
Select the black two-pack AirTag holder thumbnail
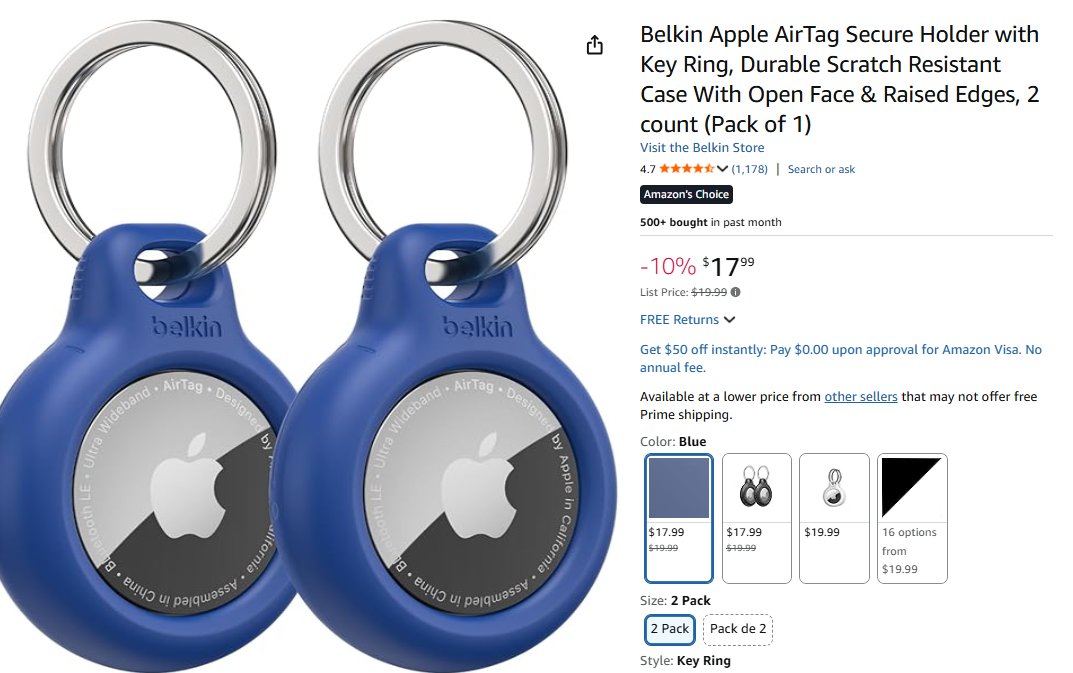tap(756, 518)
